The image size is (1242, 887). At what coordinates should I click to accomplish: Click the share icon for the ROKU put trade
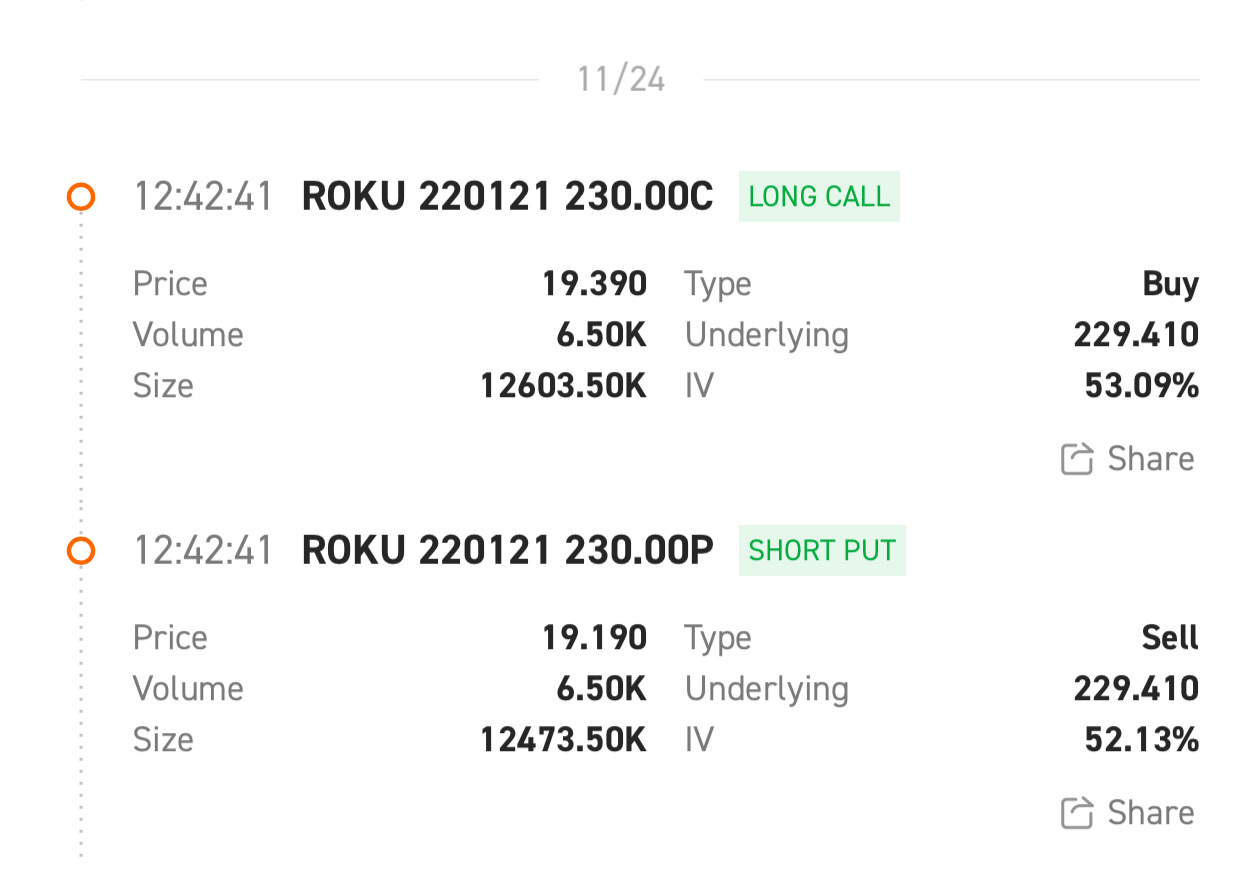click(x=1076, y=813)
